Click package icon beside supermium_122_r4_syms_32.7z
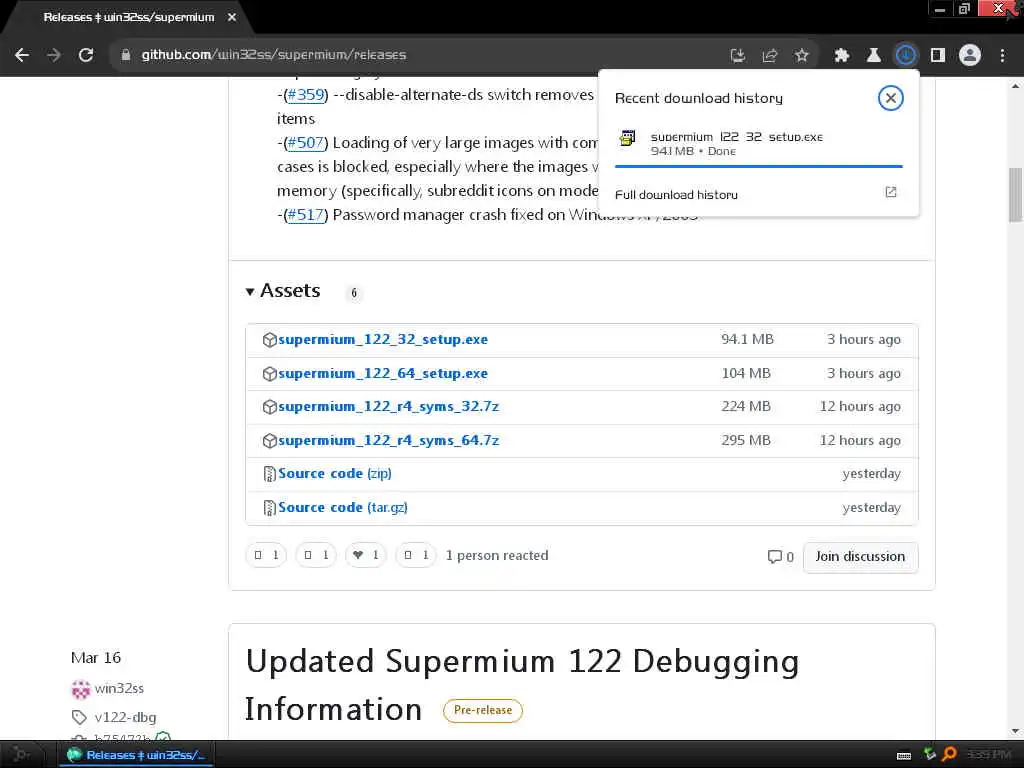This screenshot has height=768, width=1024. [x=269, y=407]
